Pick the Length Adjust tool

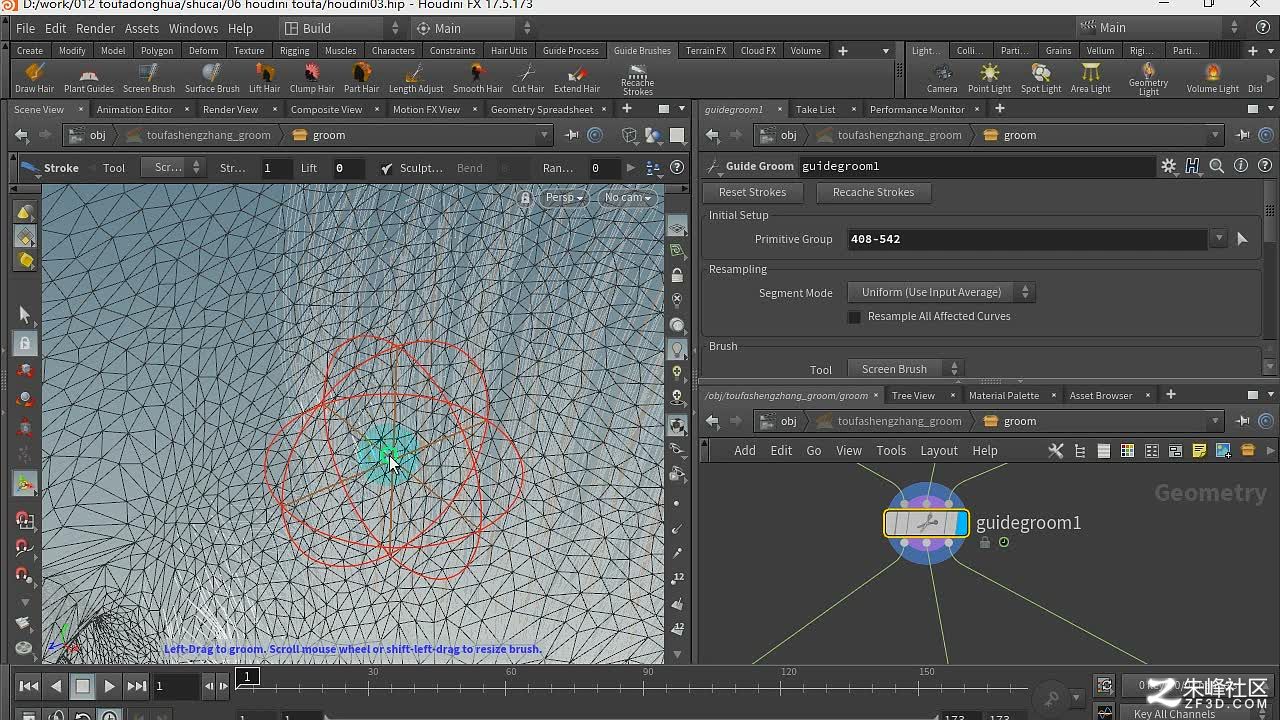tap(416, 78)
